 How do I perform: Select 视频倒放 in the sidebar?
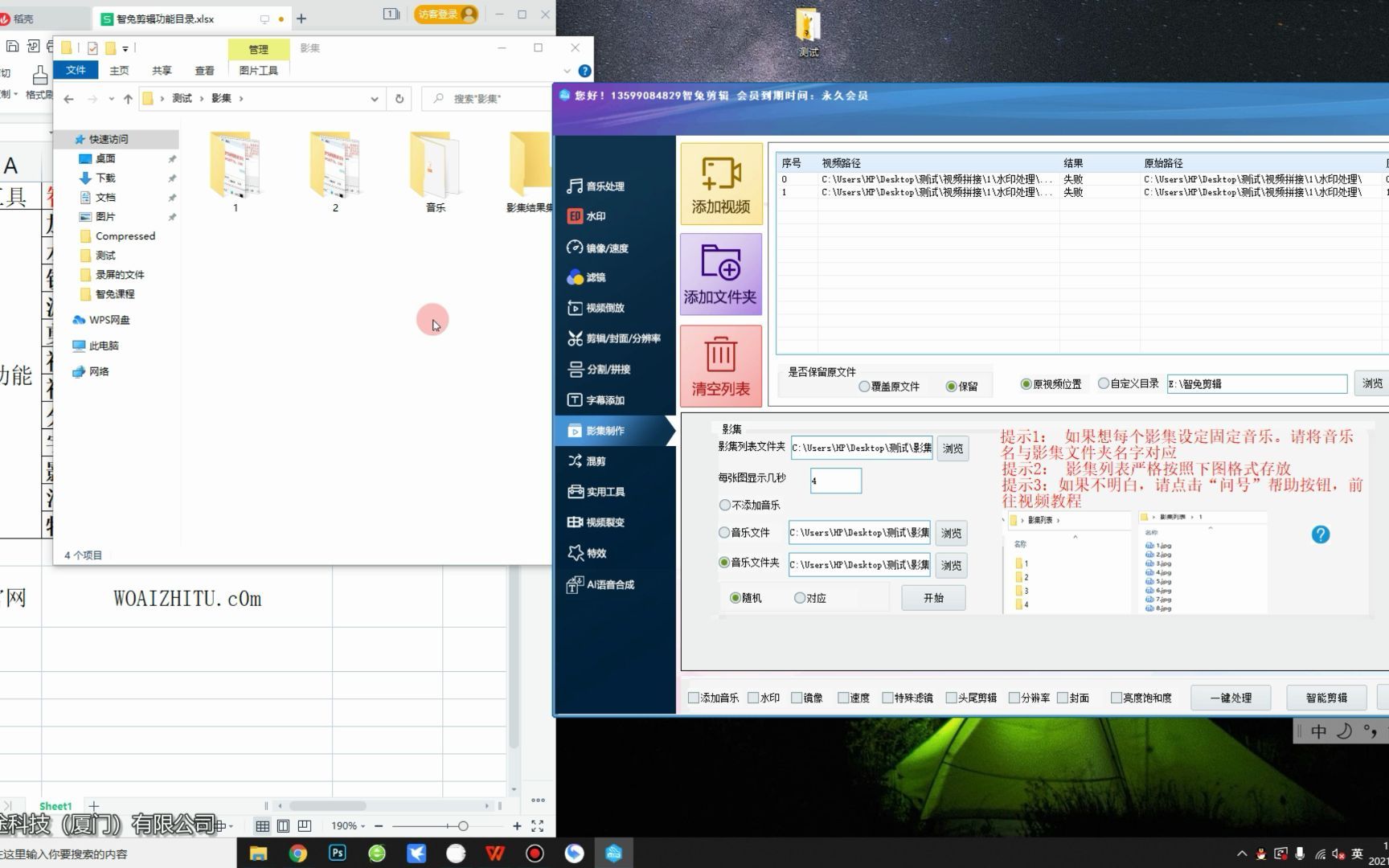point(596,308)
